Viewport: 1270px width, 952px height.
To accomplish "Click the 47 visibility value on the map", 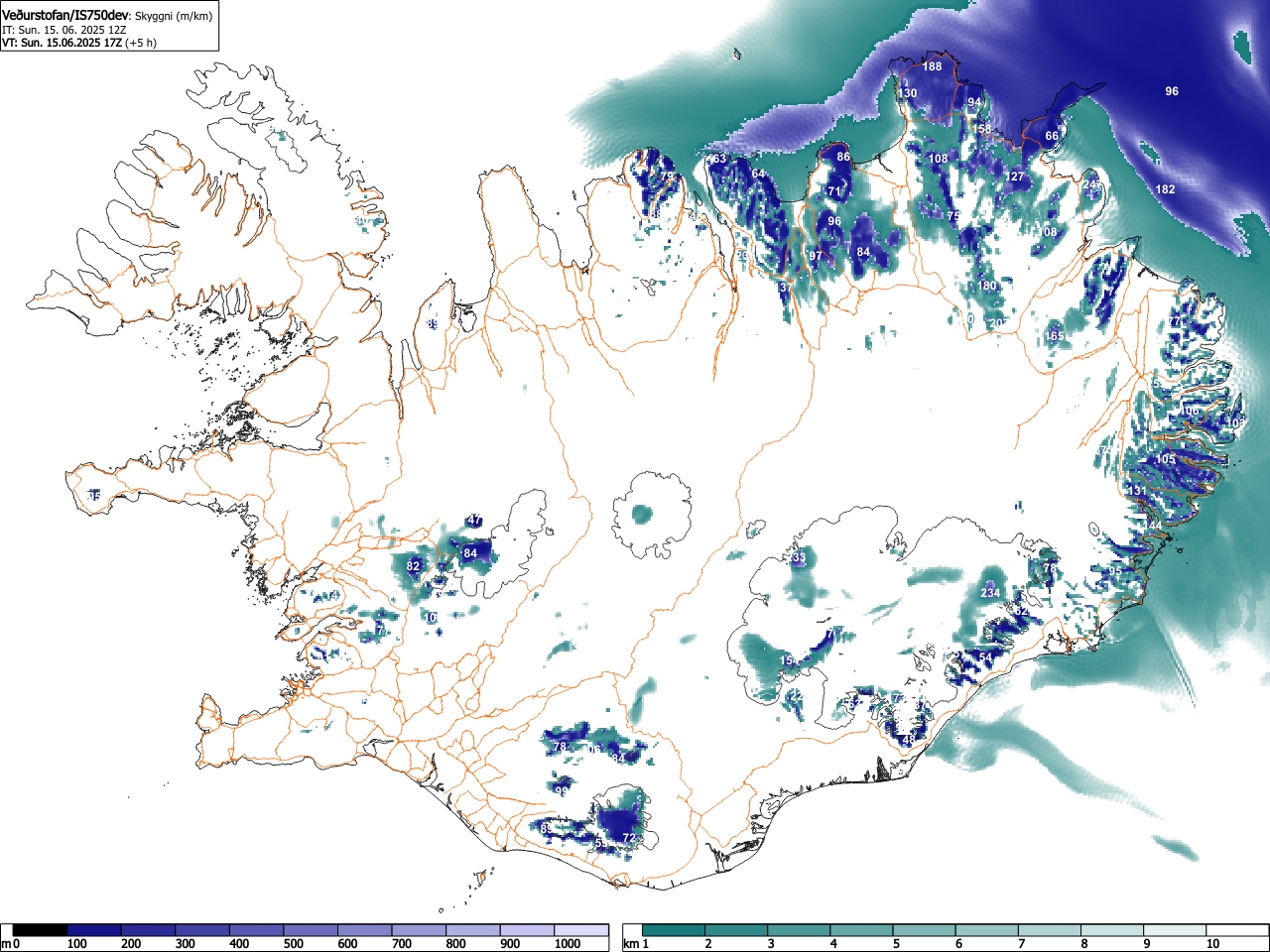I will (474, 521).
